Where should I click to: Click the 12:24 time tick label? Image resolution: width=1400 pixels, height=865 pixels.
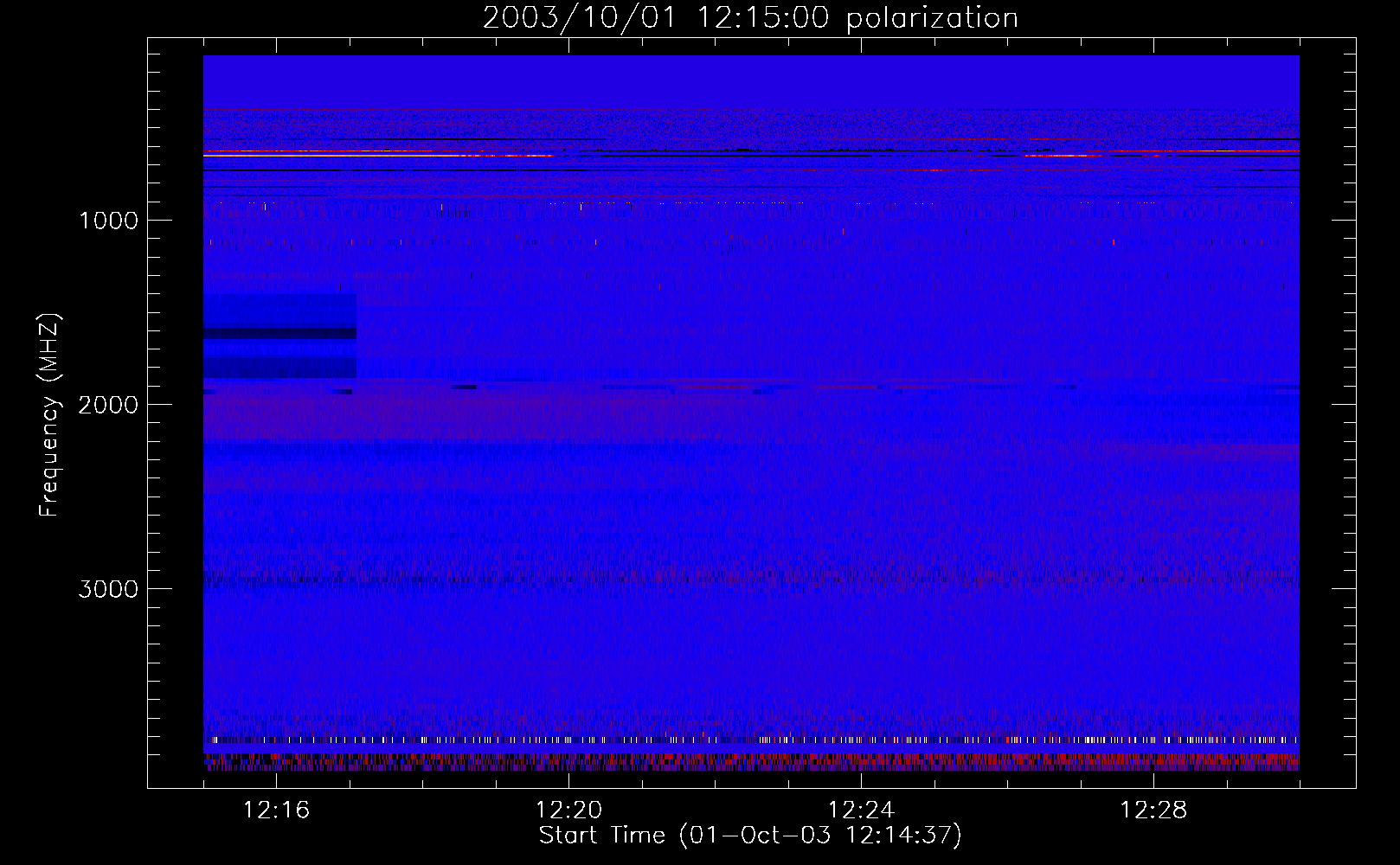(x=861, y=811)
